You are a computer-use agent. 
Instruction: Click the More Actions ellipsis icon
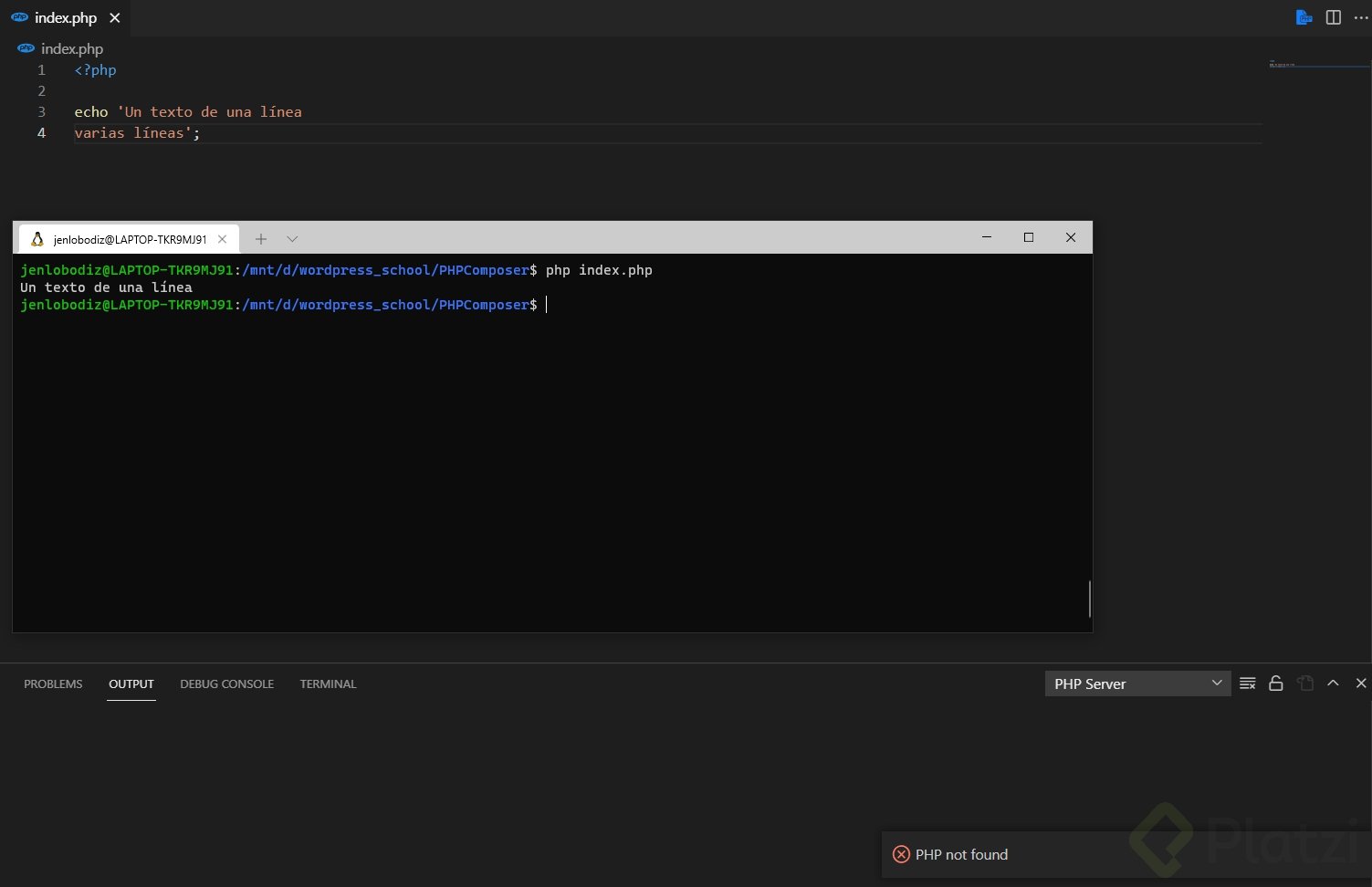[x=1361, y=17]
